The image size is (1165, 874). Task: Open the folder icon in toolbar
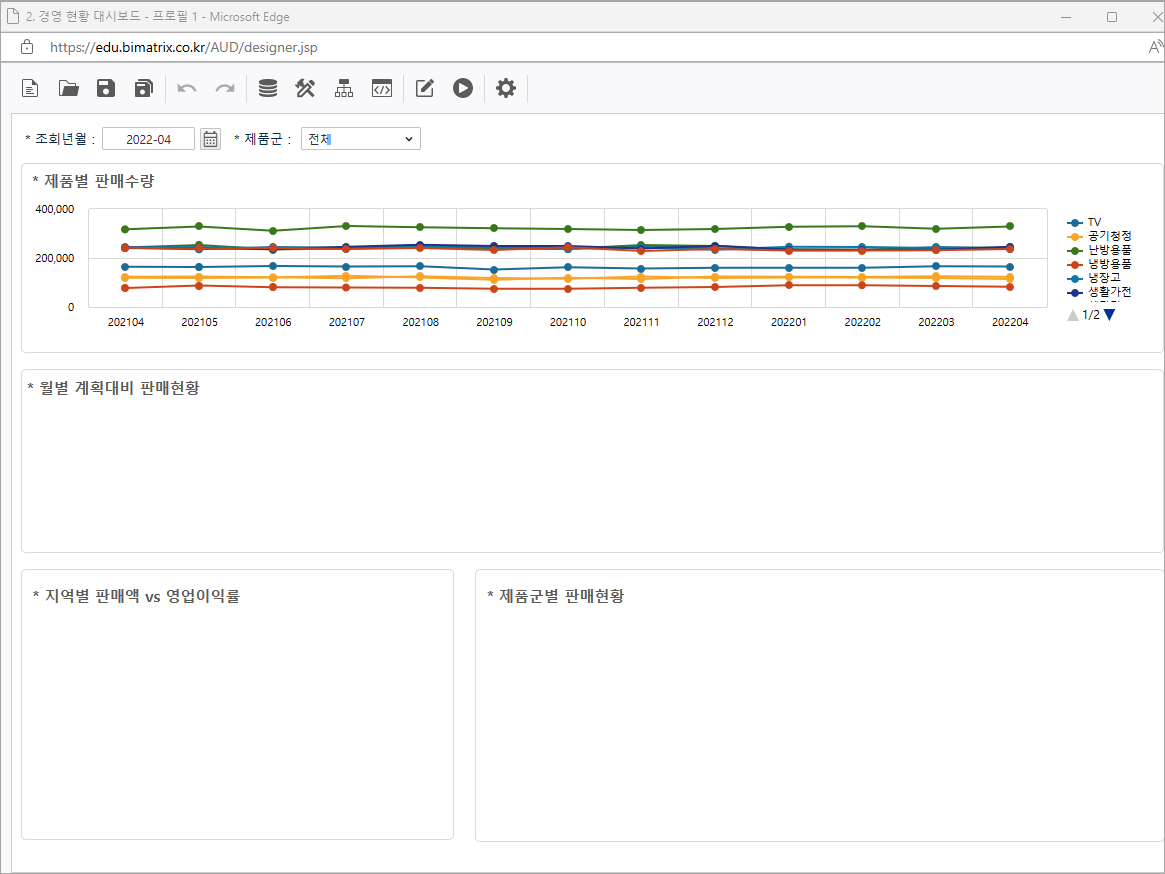point(68,88)
